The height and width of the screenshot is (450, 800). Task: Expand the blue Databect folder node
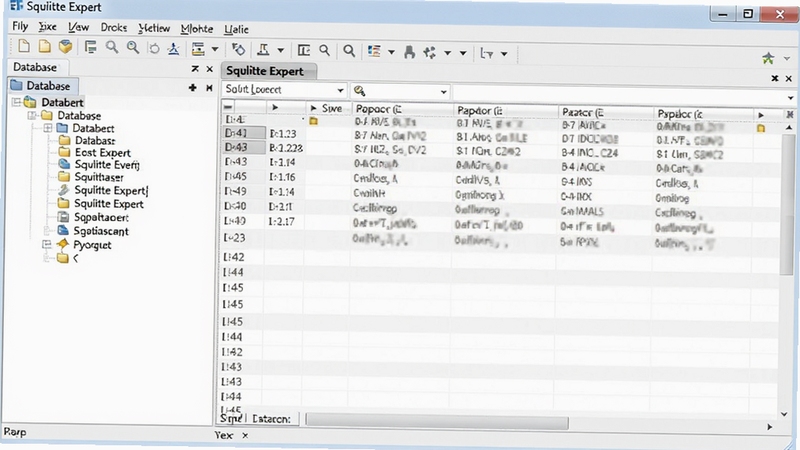point(48,128)
